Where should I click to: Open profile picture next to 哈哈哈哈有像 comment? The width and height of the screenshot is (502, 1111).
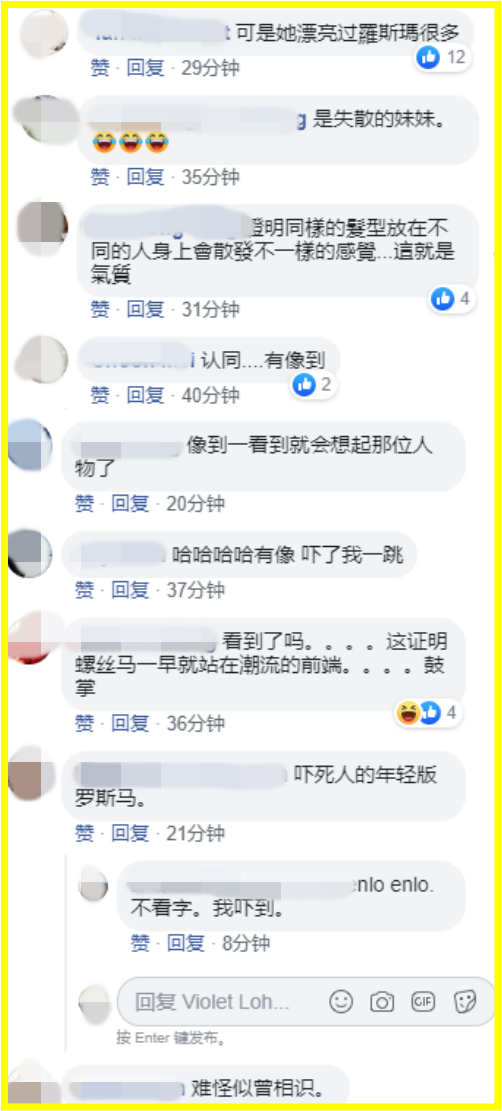coord(30,553)
